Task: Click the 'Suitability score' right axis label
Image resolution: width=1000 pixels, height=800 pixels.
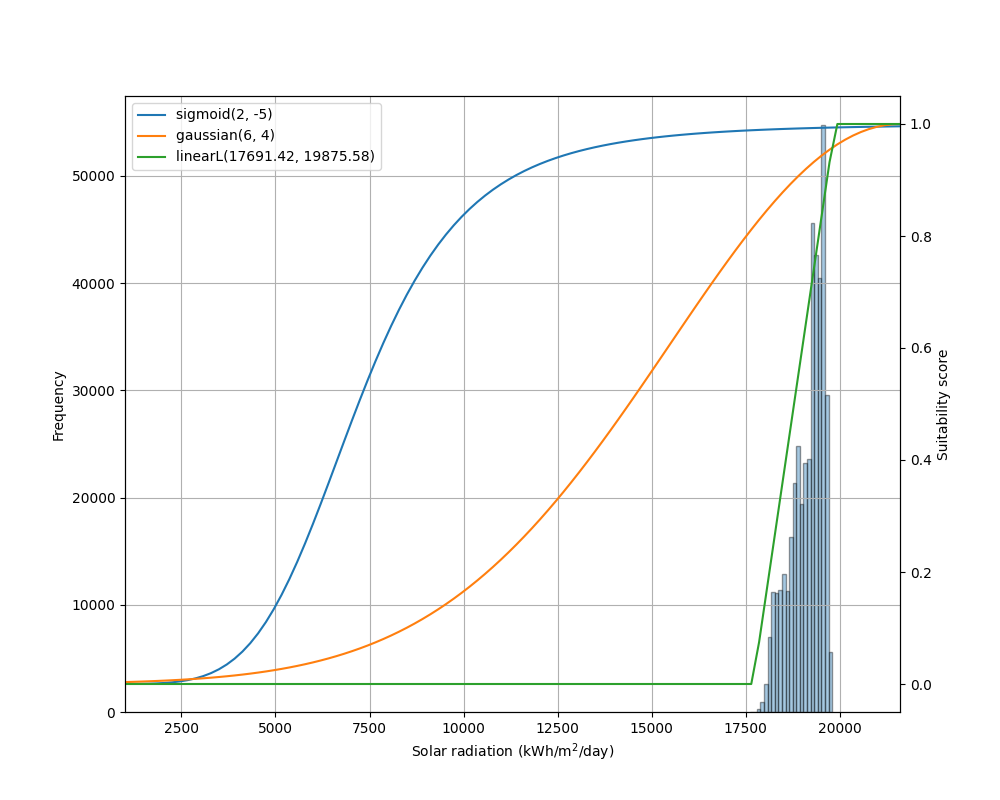Action: (x=943, y=405)
